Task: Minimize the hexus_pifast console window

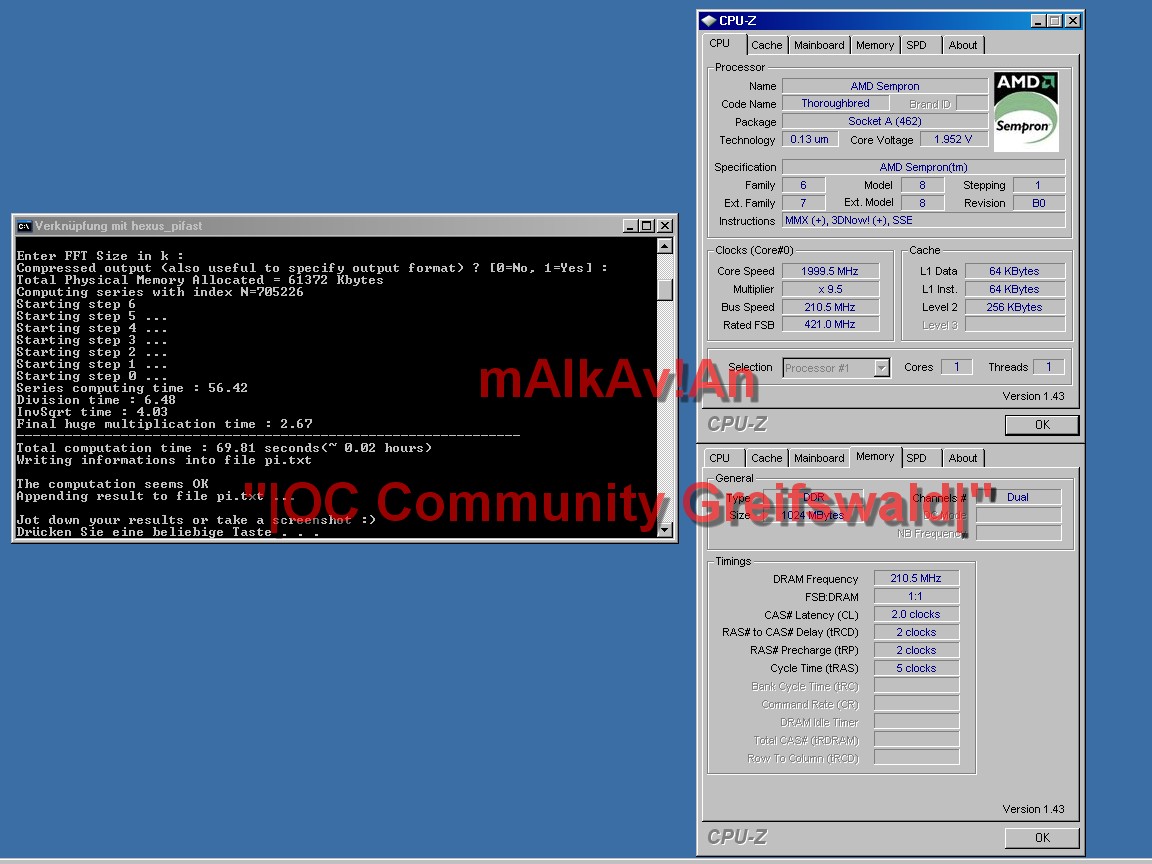Action: [x=630, y=226]
